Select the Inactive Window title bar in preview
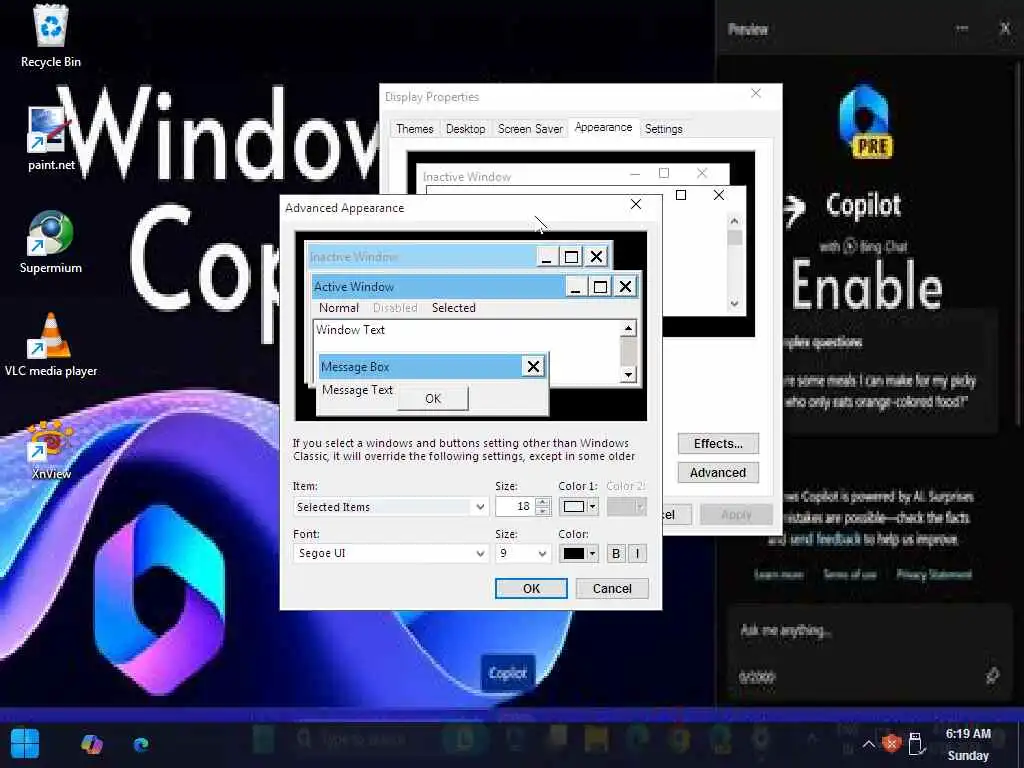 [421, 257]
